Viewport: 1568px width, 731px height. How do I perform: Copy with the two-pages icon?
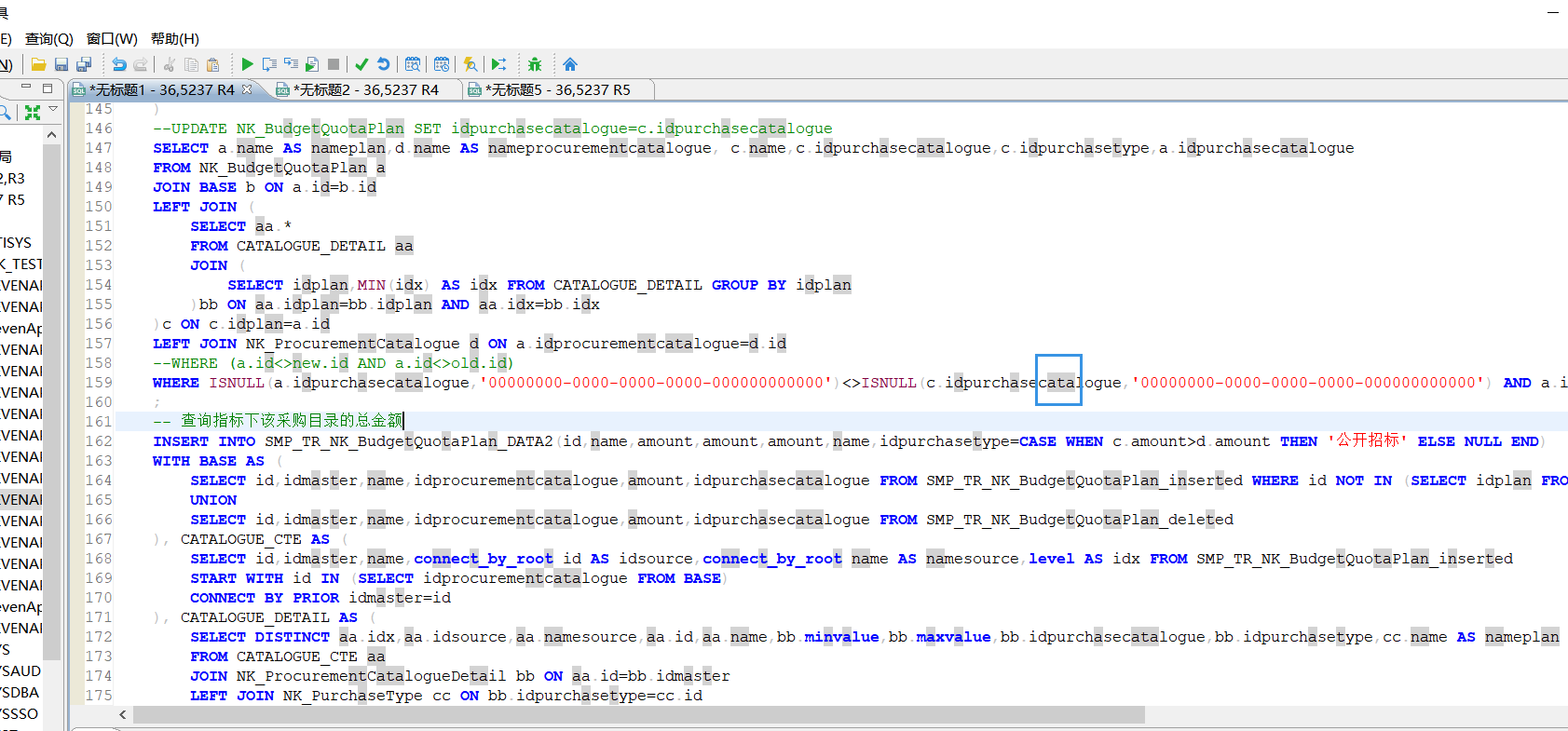(191, 64)
